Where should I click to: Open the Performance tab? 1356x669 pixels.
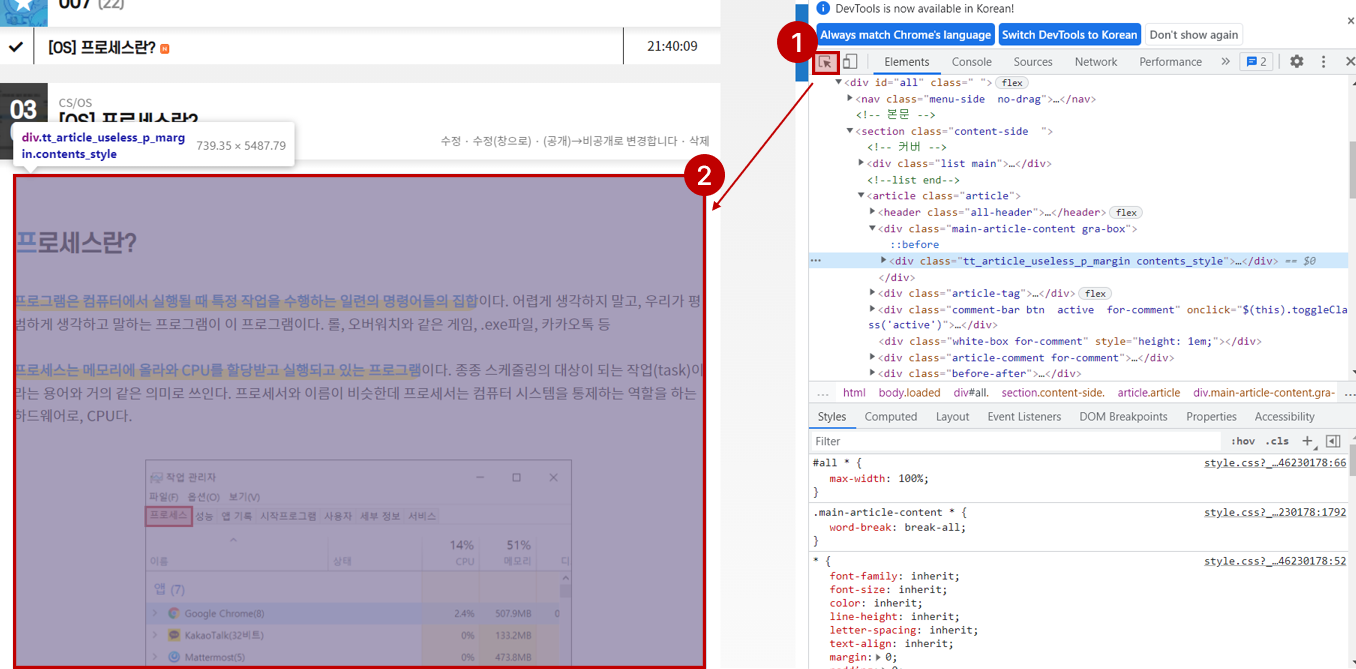pyautogui.click(x=1171, y=62)
